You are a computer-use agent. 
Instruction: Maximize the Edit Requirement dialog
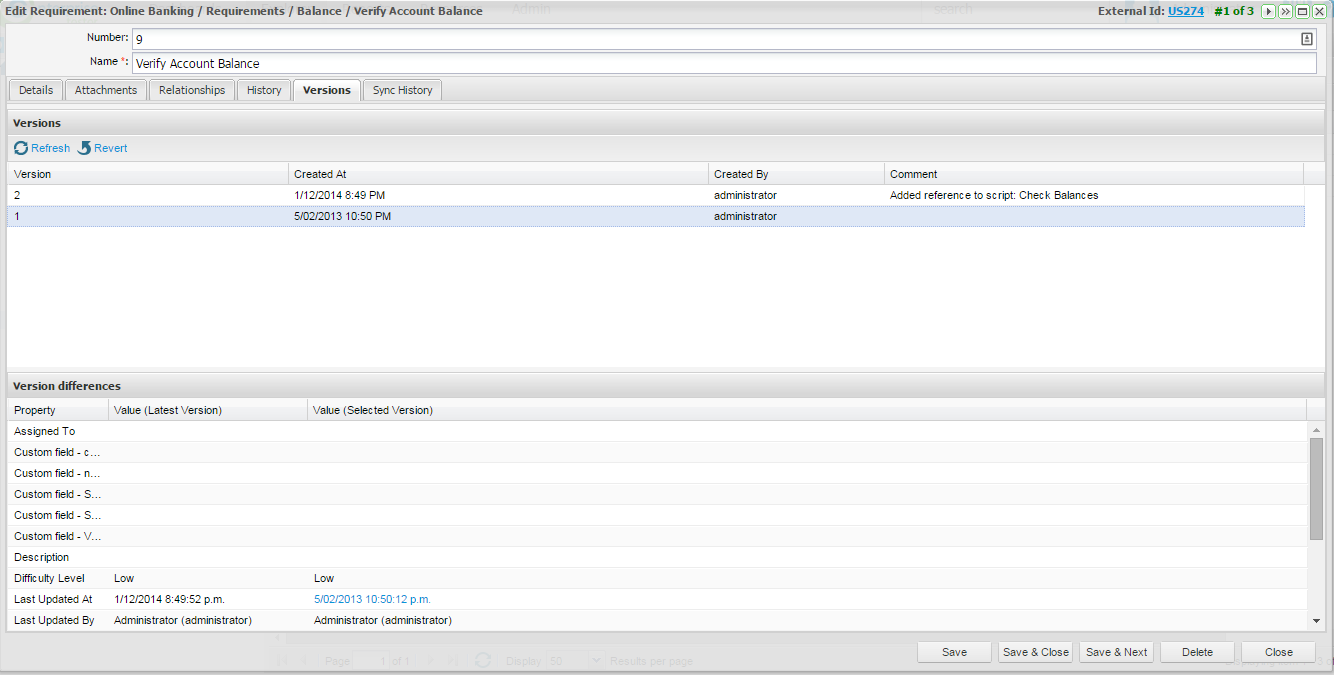[1302, 11]
